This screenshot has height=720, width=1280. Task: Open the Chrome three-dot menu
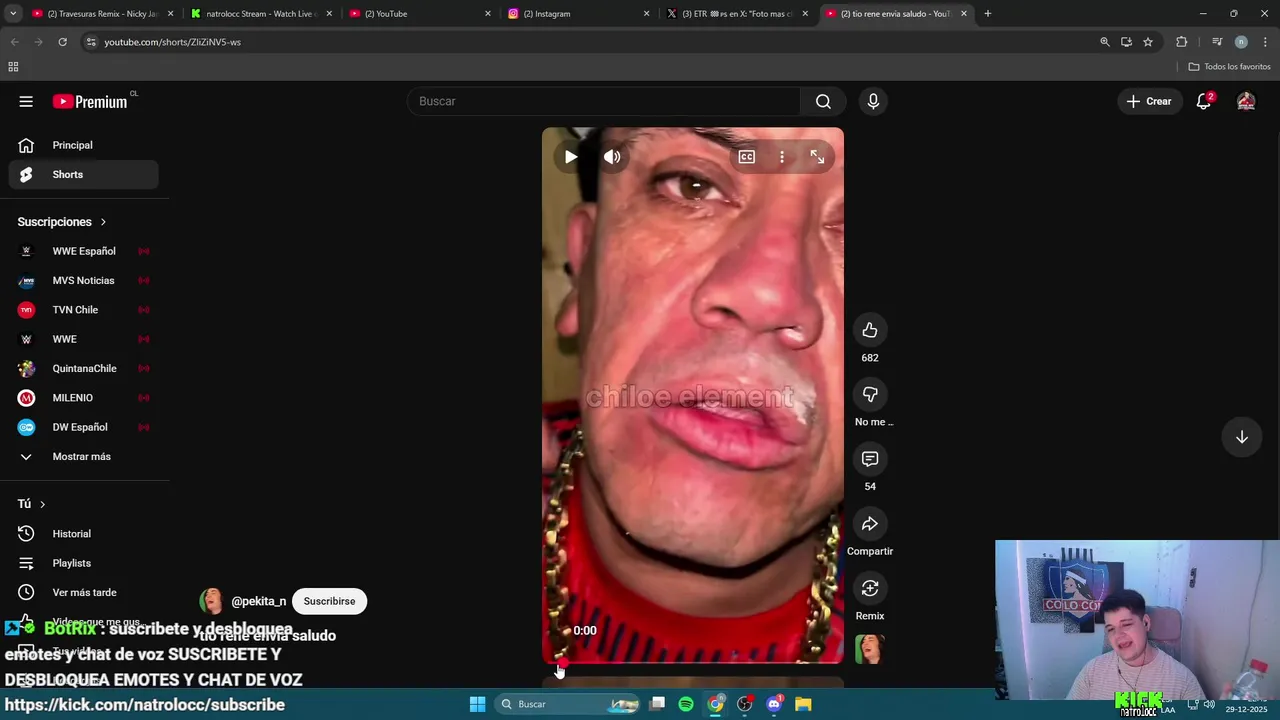click(1265, 42)
